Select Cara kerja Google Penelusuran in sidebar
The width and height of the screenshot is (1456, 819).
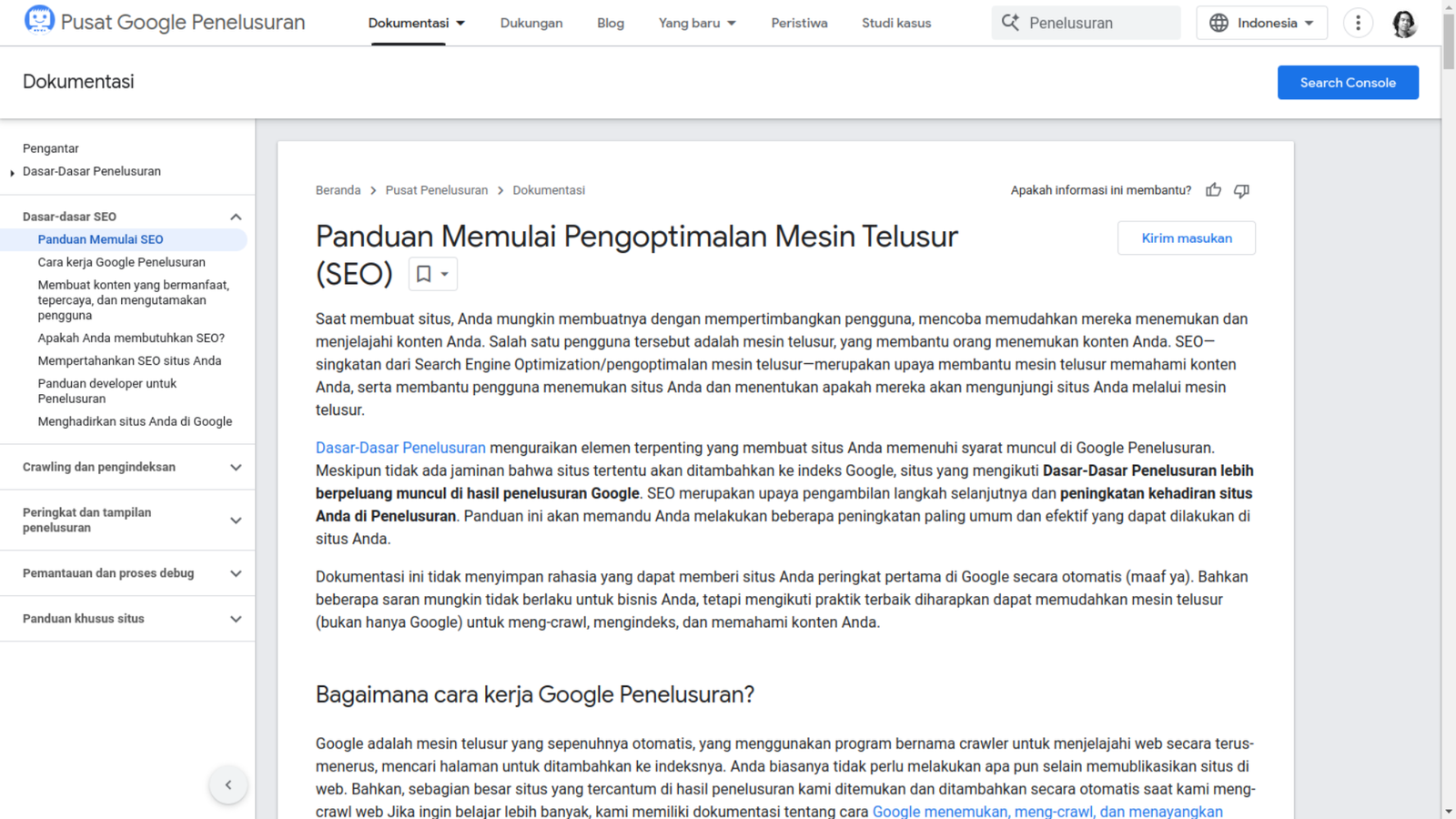pos(121,262)
